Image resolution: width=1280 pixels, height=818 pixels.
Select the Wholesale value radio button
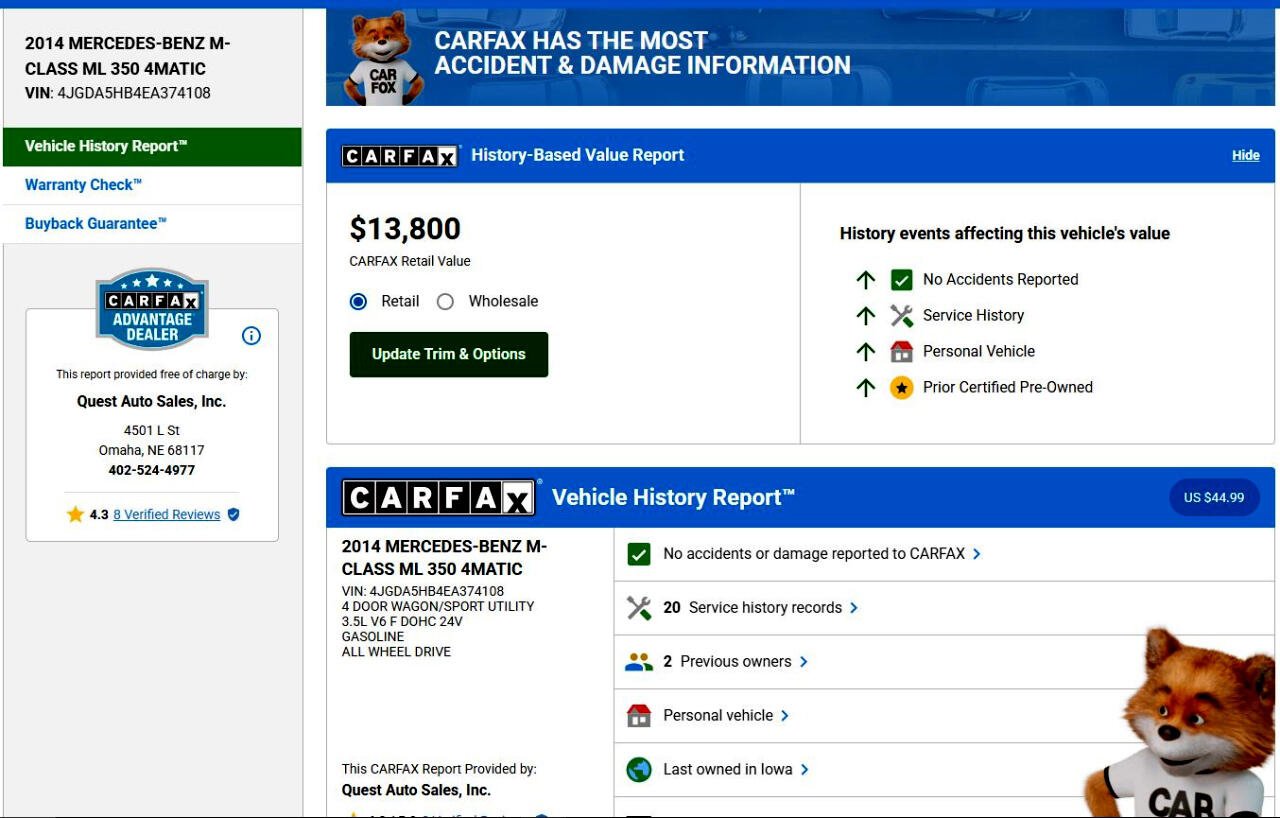[x=446, y=302]
